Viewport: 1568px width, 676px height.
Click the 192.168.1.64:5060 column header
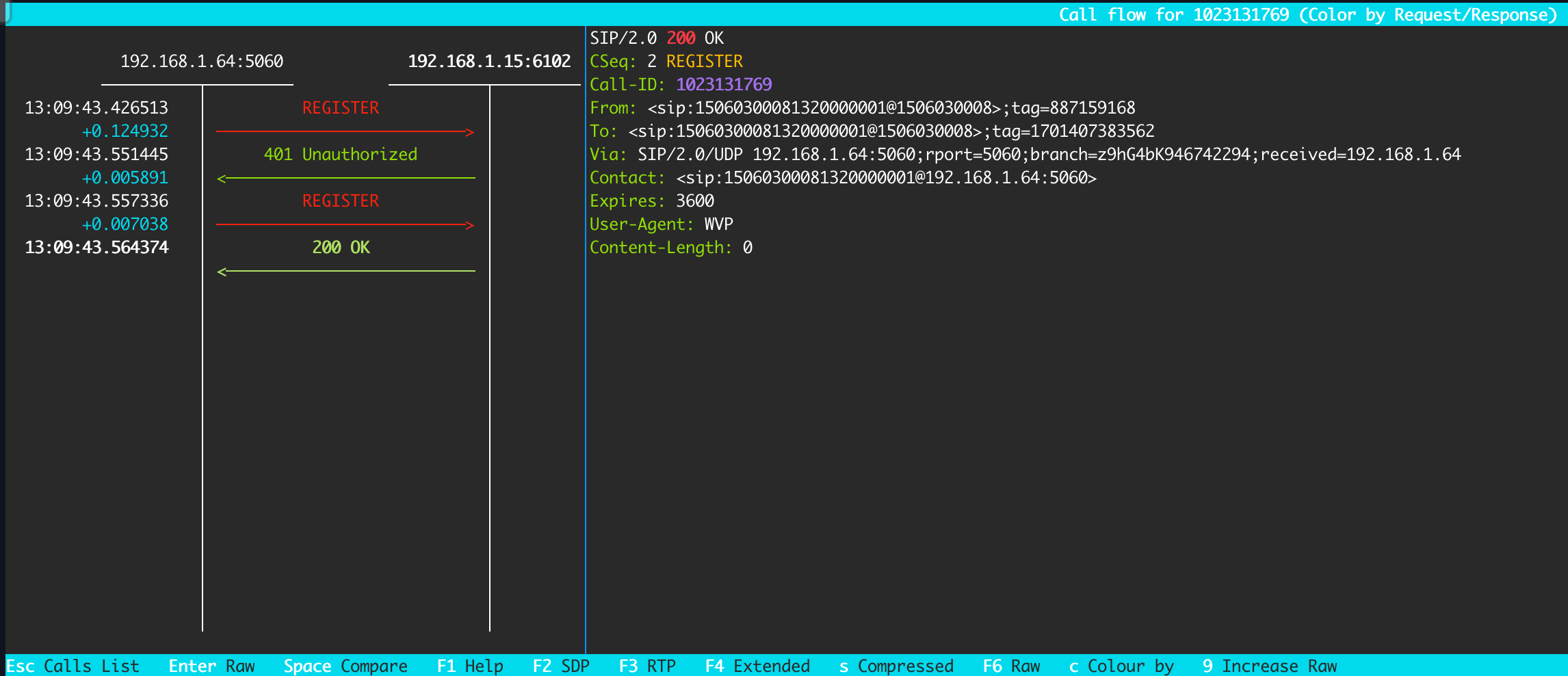tap(202, 62)
